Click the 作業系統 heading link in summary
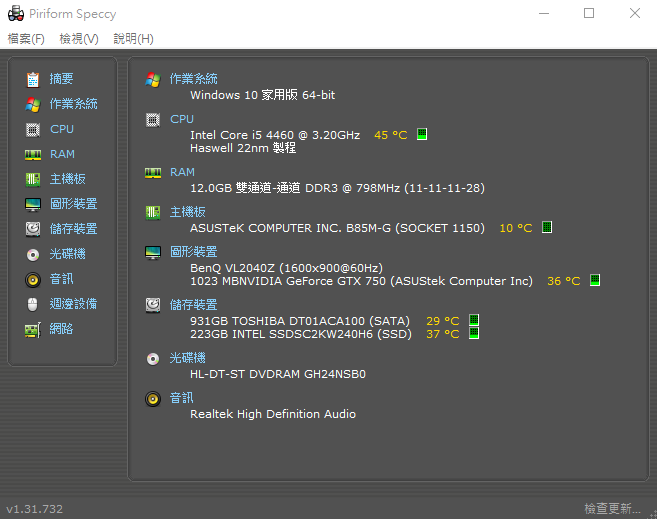Viewport: 657px width, 519px height. (194, 79)
